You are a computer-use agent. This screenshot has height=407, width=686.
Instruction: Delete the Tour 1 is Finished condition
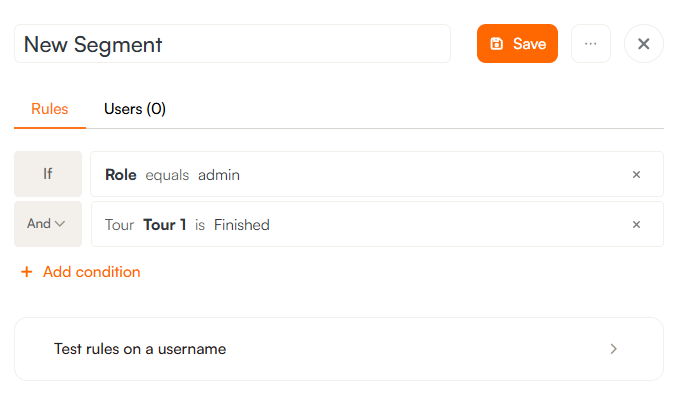(x=636, y=225)
